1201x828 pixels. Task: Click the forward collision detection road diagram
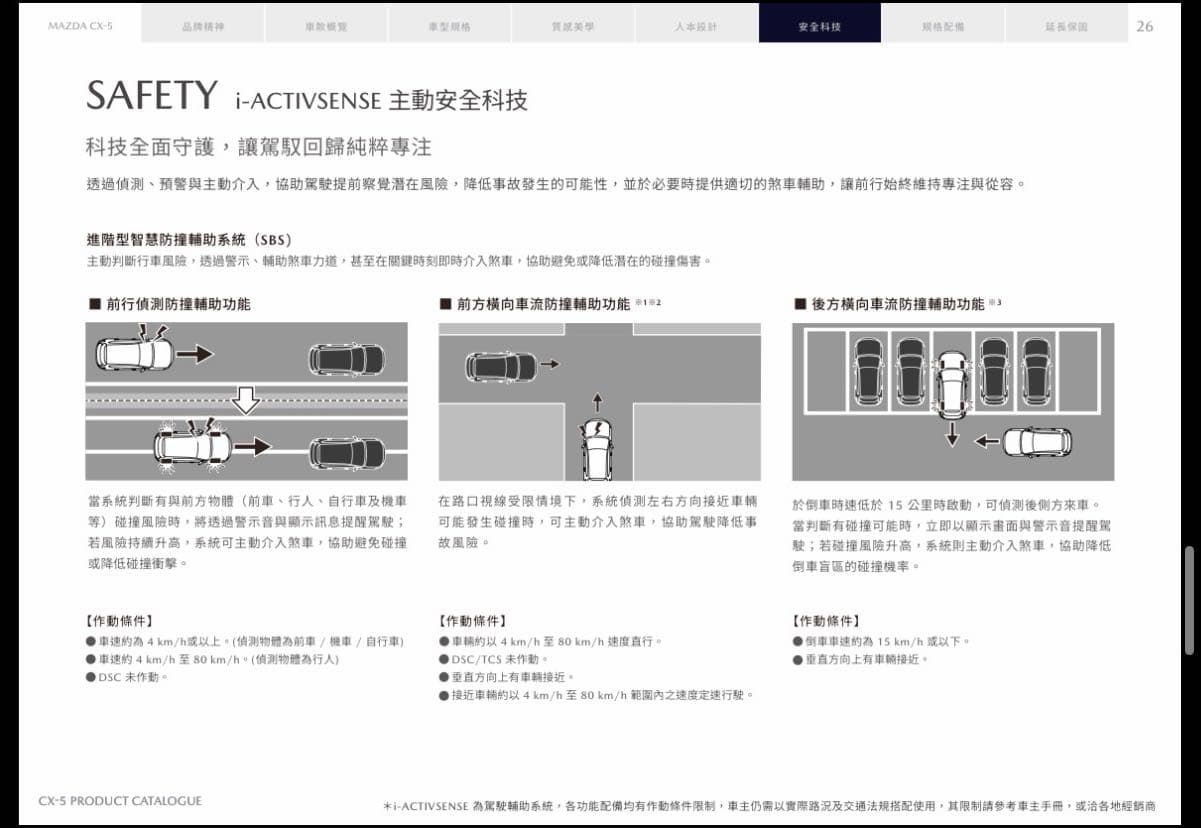coord(246,401)
